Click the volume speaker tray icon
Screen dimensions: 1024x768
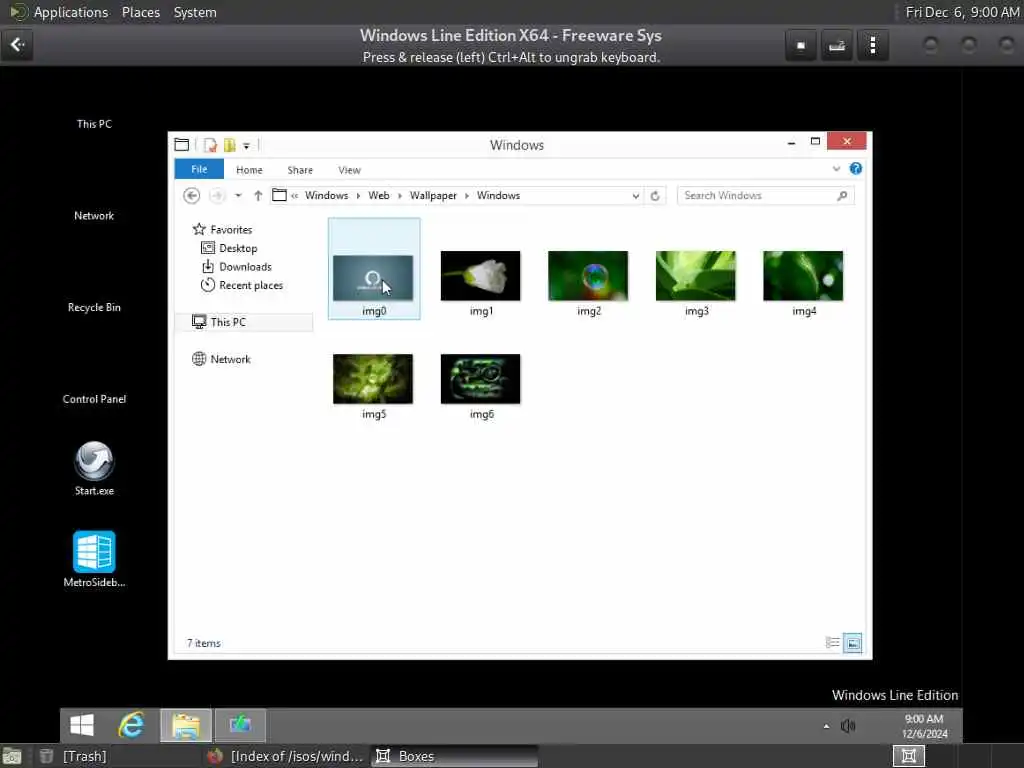[848, 726]
